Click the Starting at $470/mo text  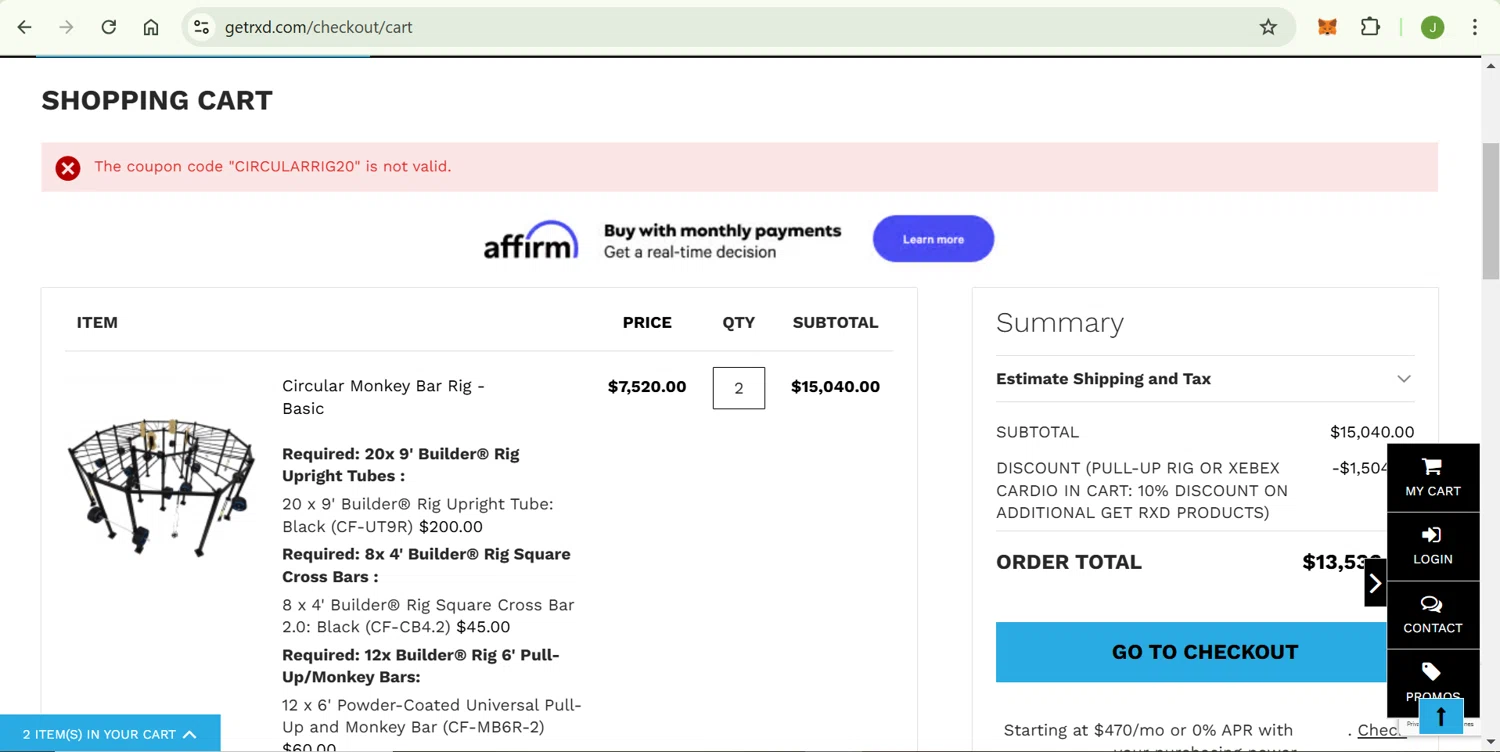[x=1148, y=730]
